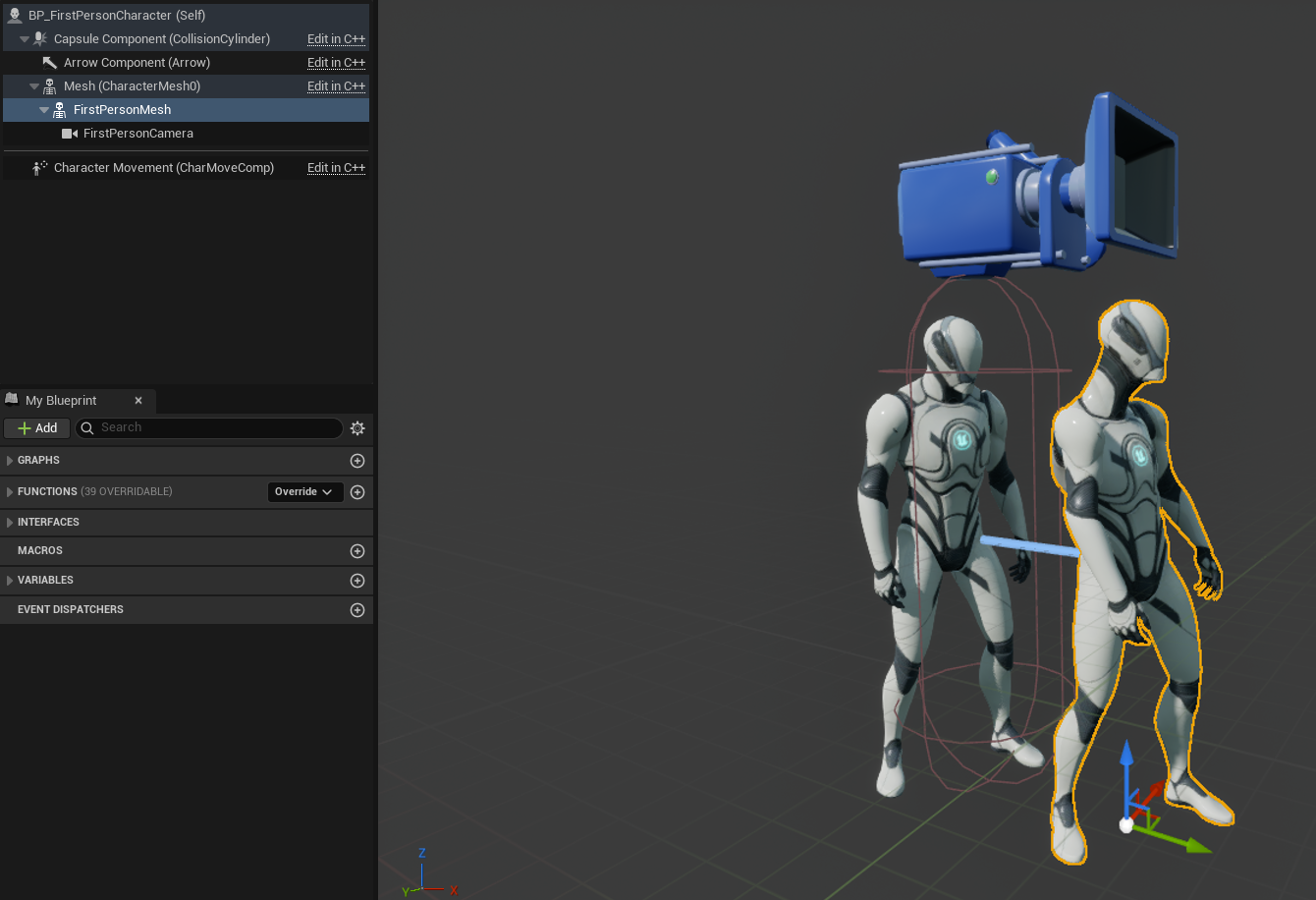Add a new event dispatcher plus icon
The height and width of the screenshot is (900, 1316).
357,610
